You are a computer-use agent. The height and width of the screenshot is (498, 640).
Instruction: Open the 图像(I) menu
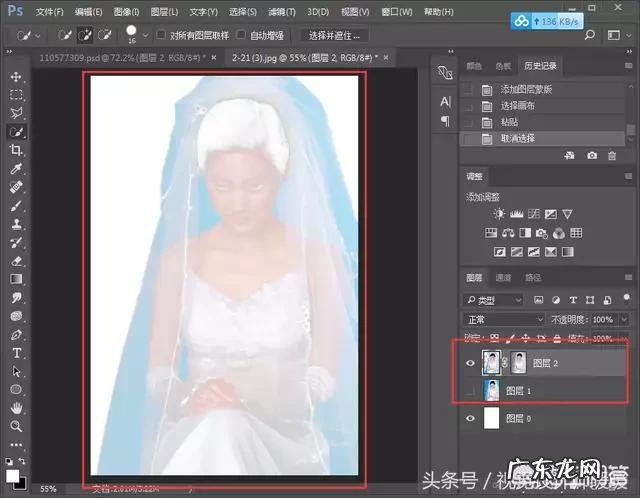[127, 12]
